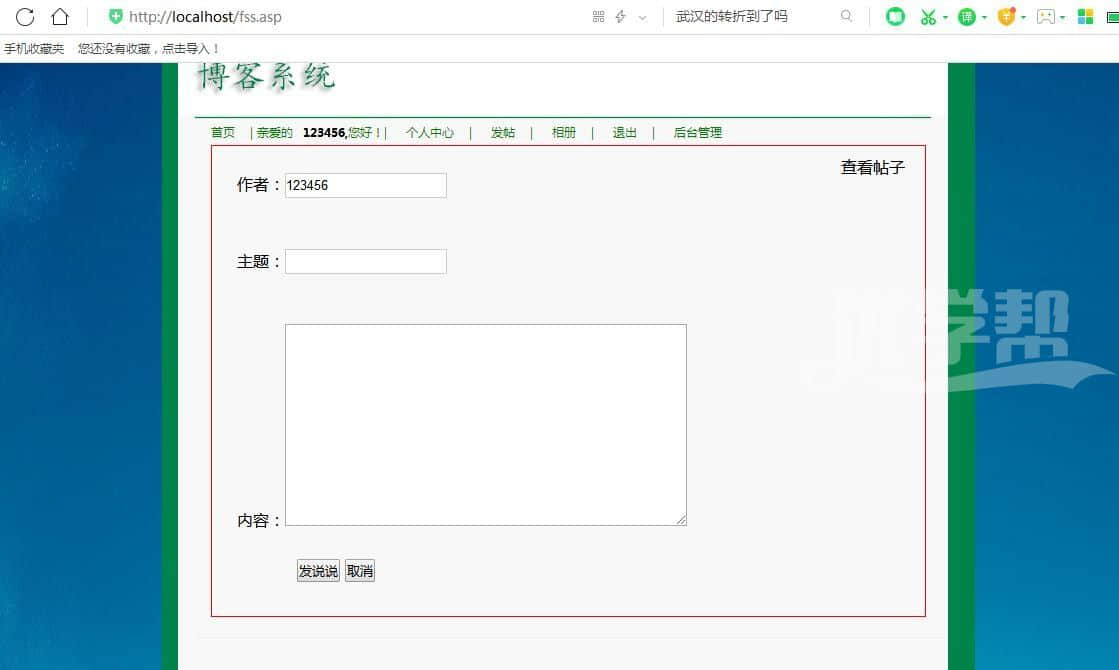Click the colorful four-square apps icon
The height and width of the screenshot is (670, 1119).
click(1085, 17)
